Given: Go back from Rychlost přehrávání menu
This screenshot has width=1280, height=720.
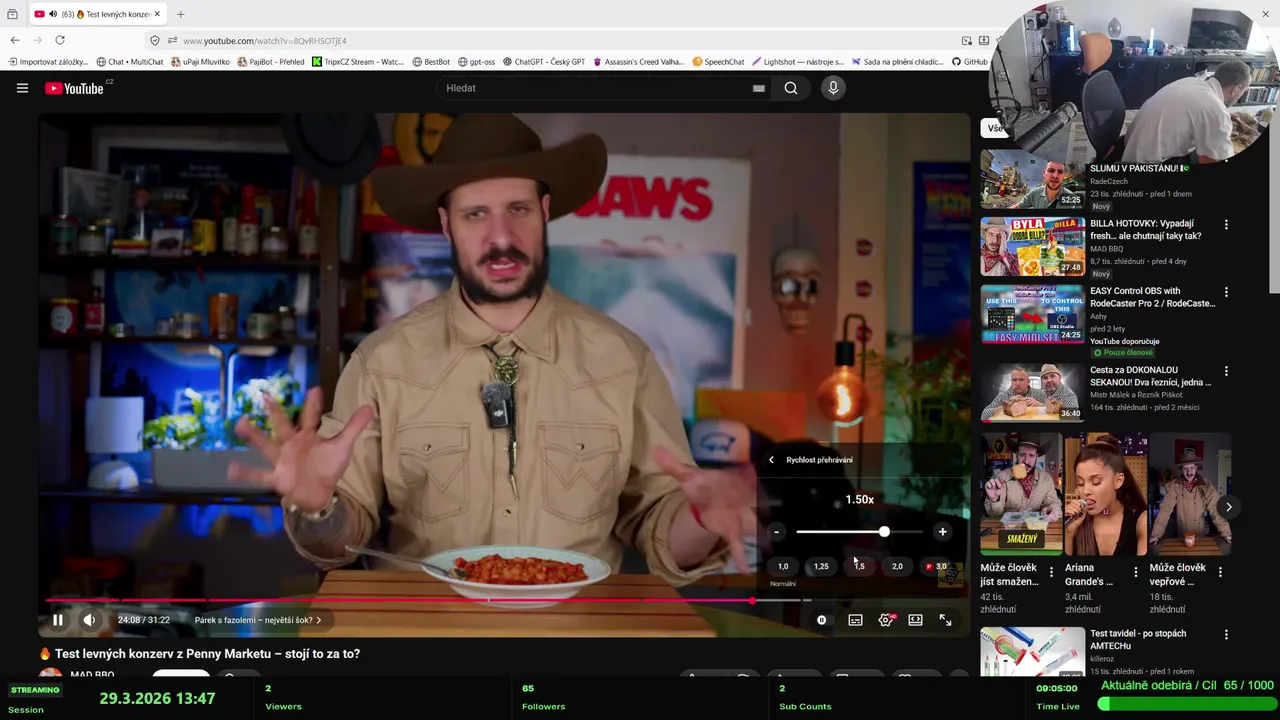Looking at the screenshot, I should 771,460.
